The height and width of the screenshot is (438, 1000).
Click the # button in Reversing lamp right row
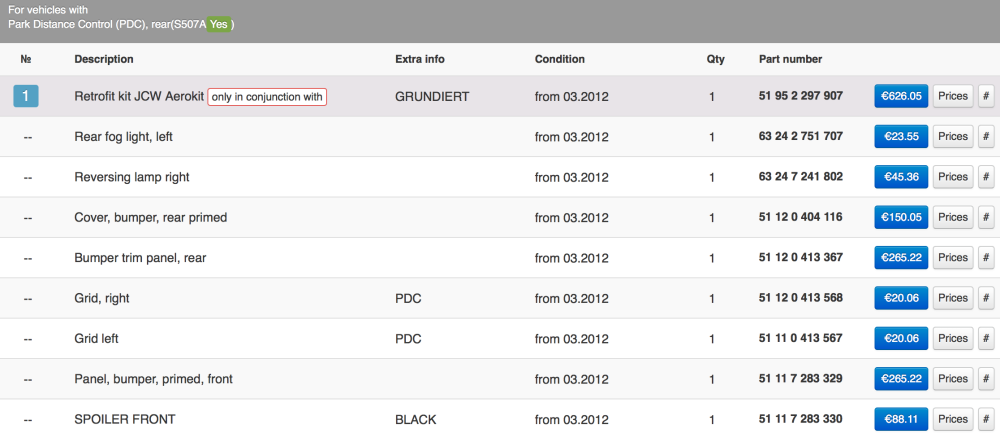(985, 177)
